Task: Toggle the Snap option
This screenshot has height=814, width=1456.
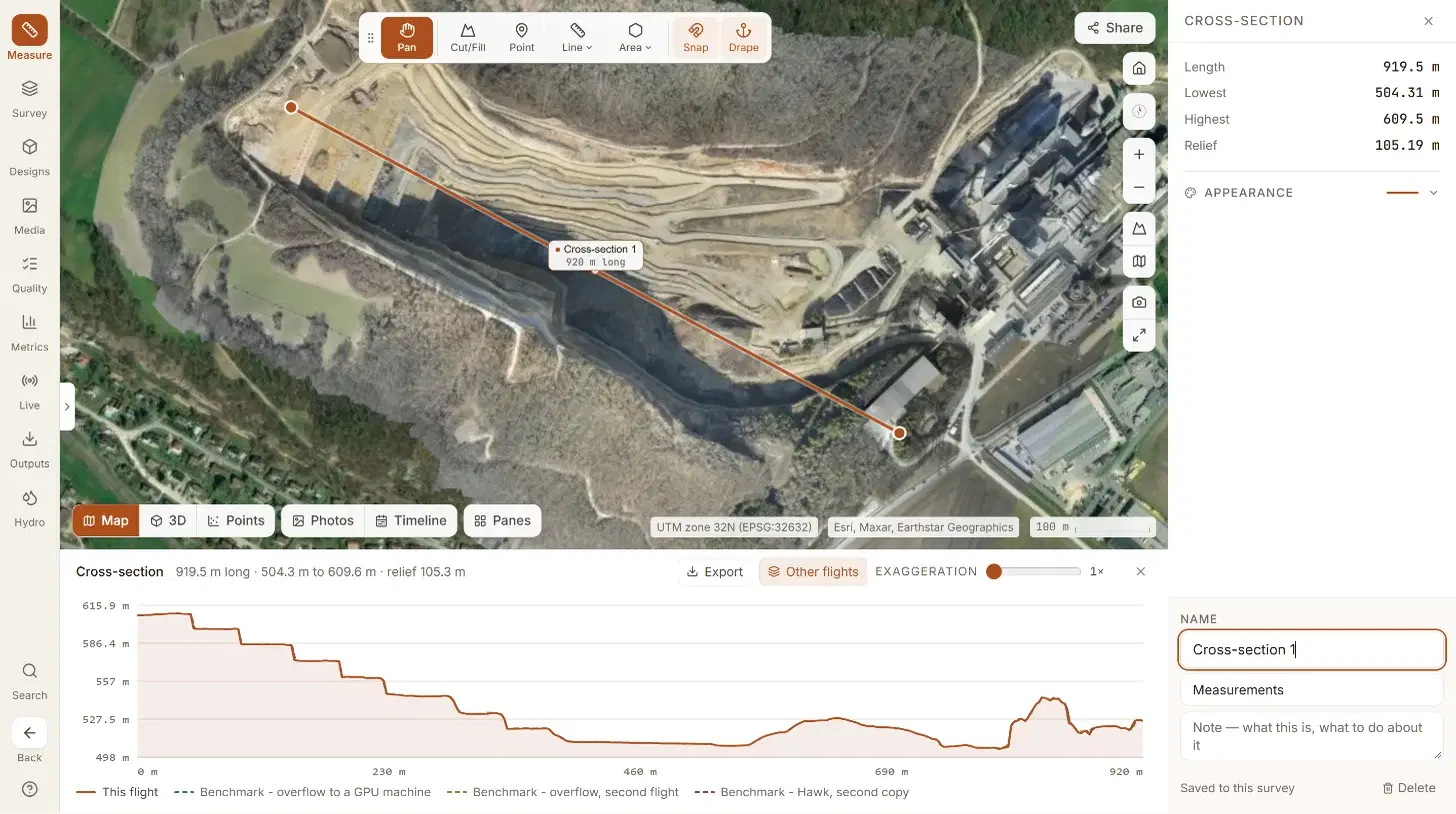Action: coord(695,38)
